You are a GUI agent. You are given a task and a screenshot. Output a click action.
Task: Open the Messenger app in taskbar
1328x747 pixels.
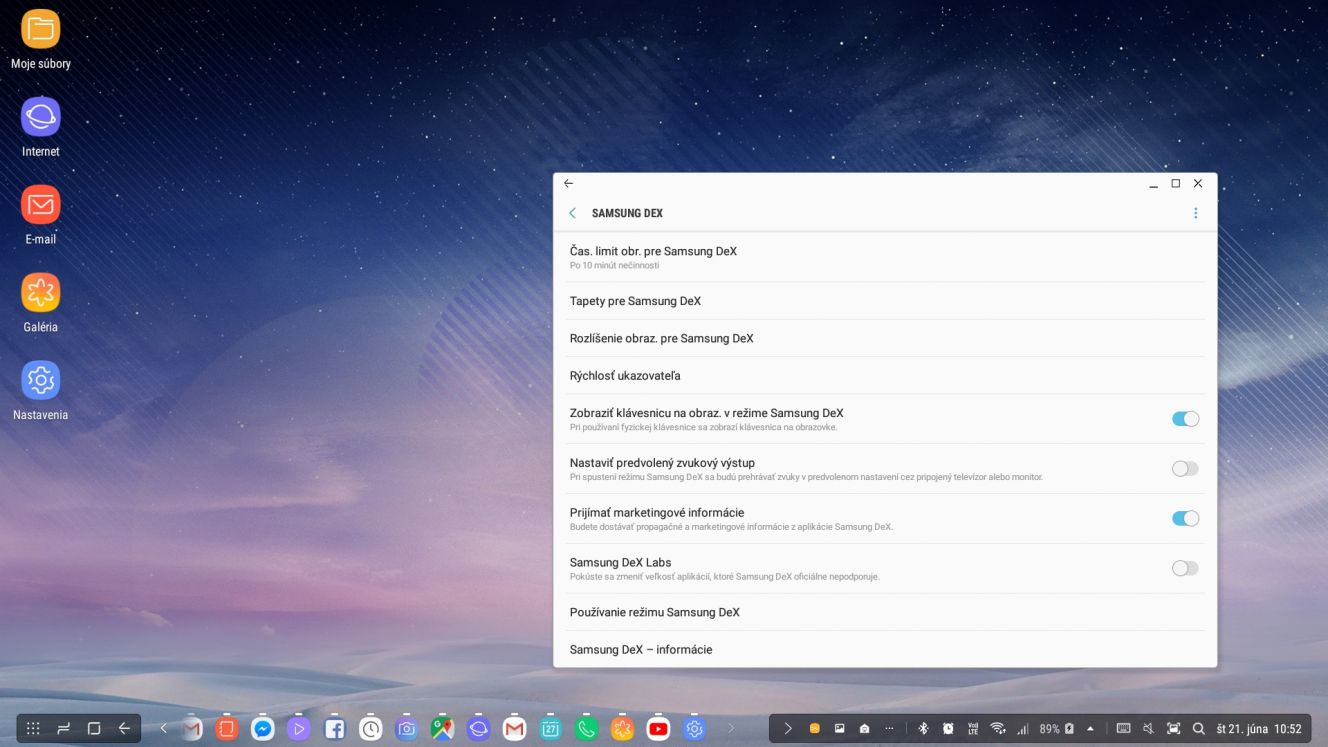263,729
